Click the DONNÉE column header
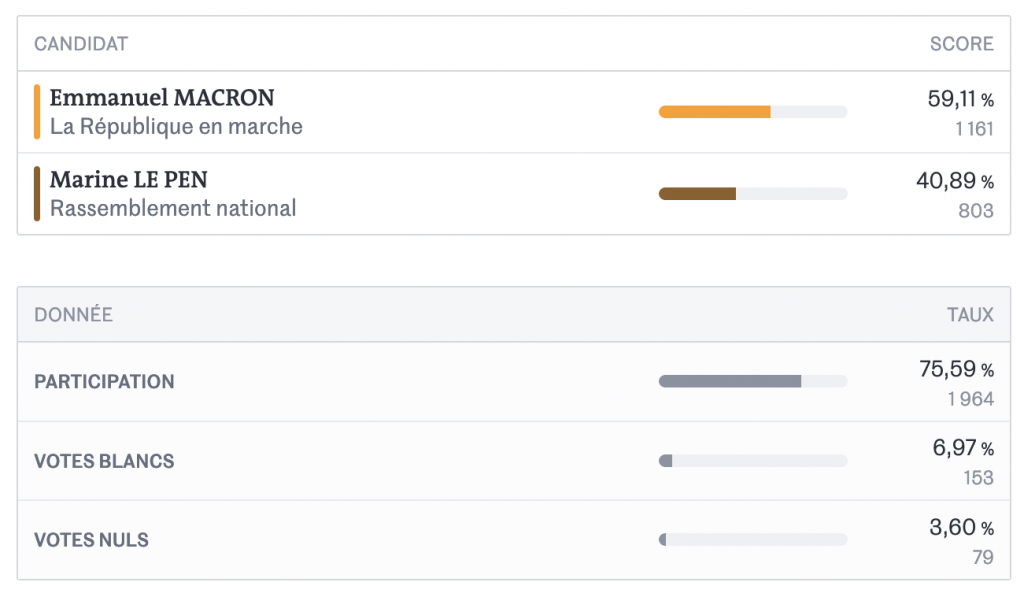Image resolution: width=1024 pixels, height=597 pixels. (73, 314)
